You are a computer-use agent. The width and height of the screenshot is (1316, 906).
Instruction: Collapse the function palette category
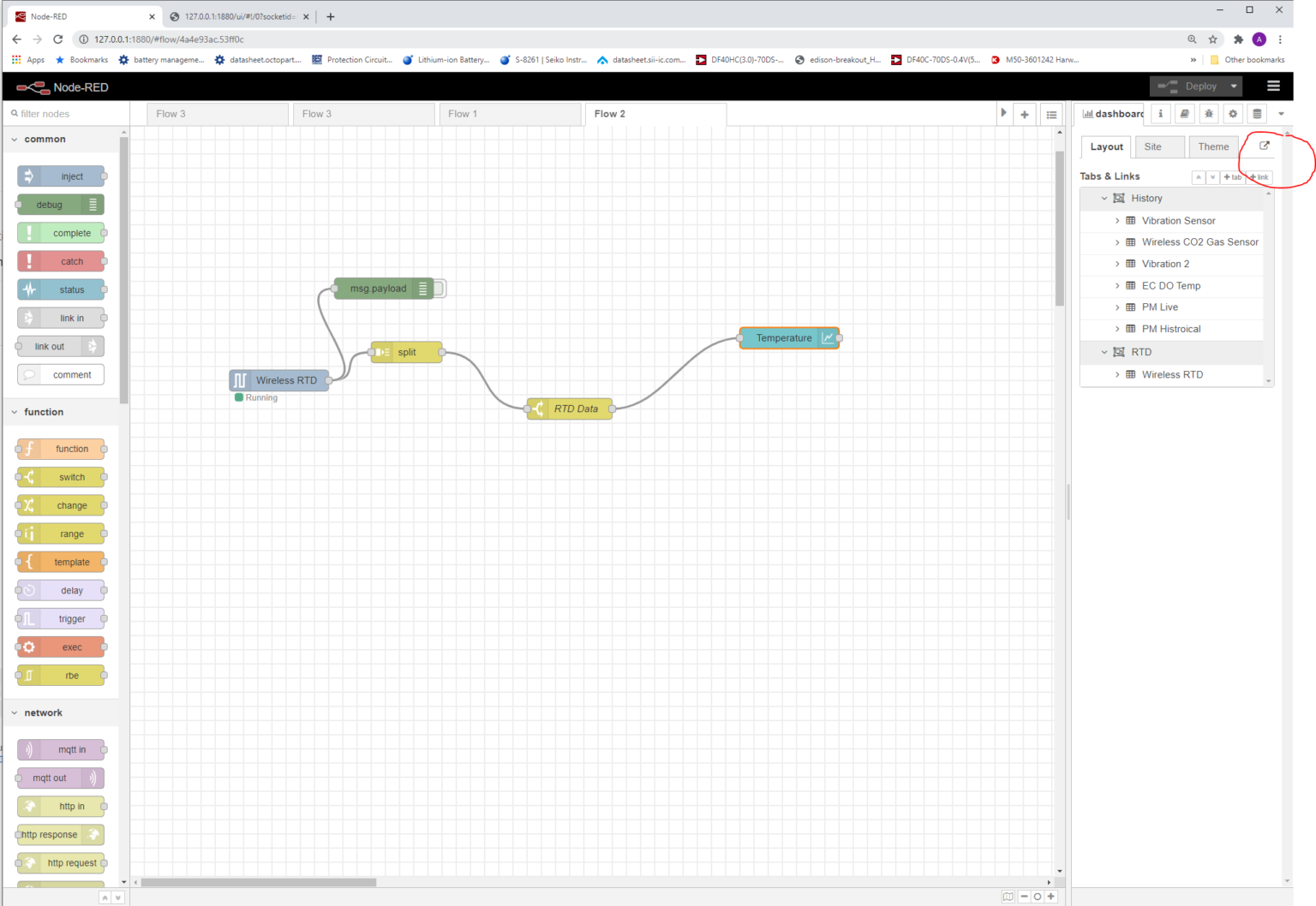[15, 413]
